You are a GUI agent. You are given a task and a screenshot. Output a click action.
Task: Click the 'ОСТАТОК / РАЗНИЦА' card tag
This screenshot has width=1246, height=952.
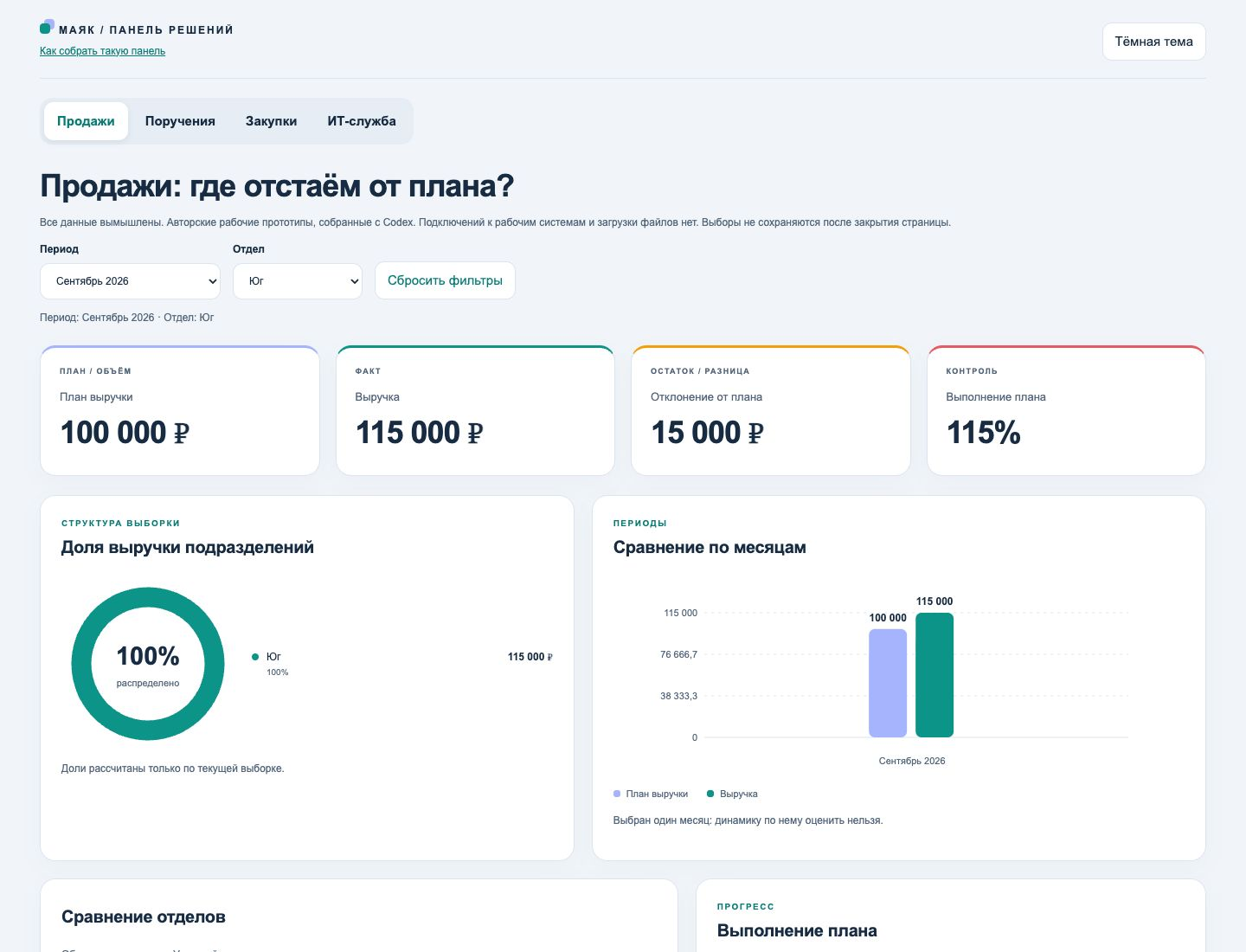[700, 371]
